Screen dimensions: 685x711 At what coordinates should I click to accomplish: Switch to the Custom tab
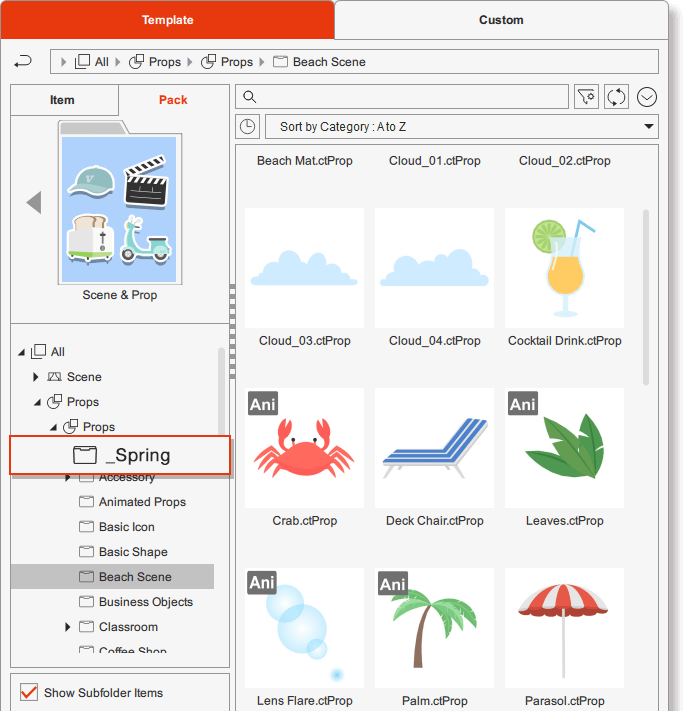(500, 20)
